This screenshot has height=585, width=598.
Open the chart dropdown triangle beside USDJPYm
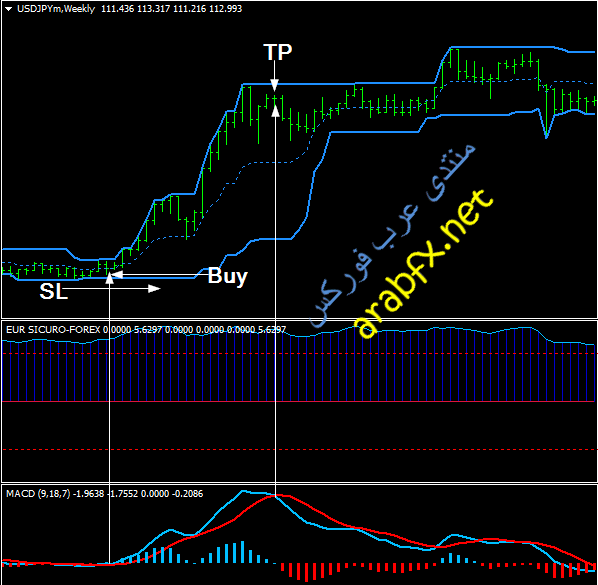click(8, 9)
